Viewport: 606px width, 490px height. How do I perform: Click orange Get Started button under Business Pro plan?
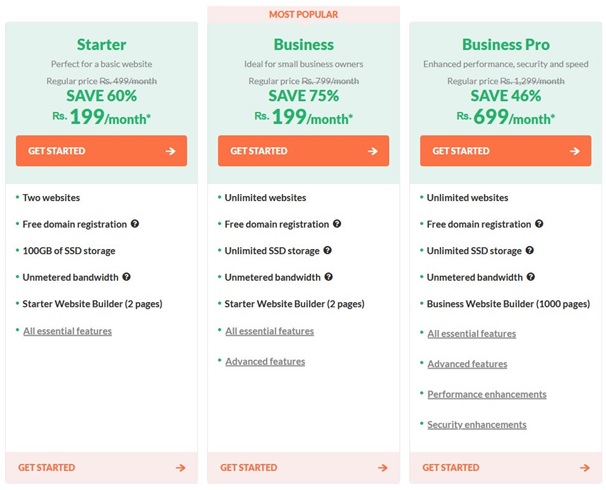click(x=506, y=151)
